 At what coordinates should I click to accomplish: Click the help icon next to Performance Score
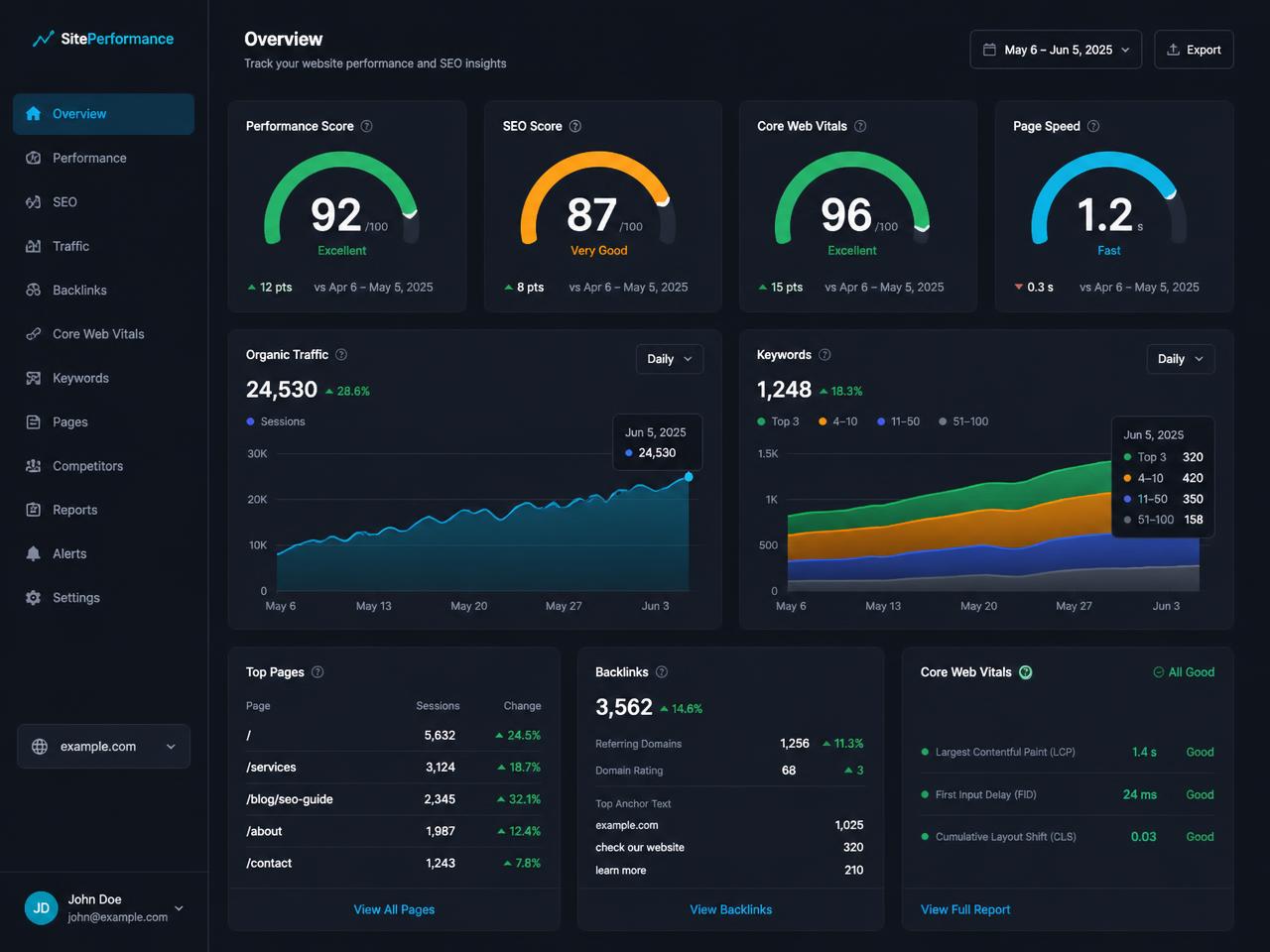(x=366, y=126)
